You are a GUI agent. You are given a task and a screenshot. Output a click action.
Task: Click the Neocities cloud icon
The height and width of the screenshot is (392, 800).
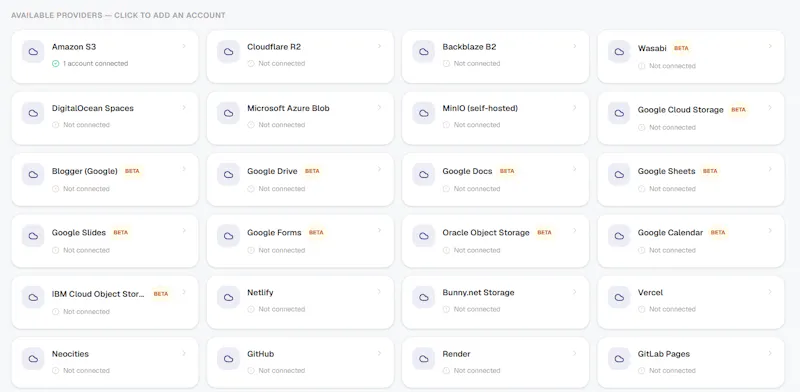point(33,358)
